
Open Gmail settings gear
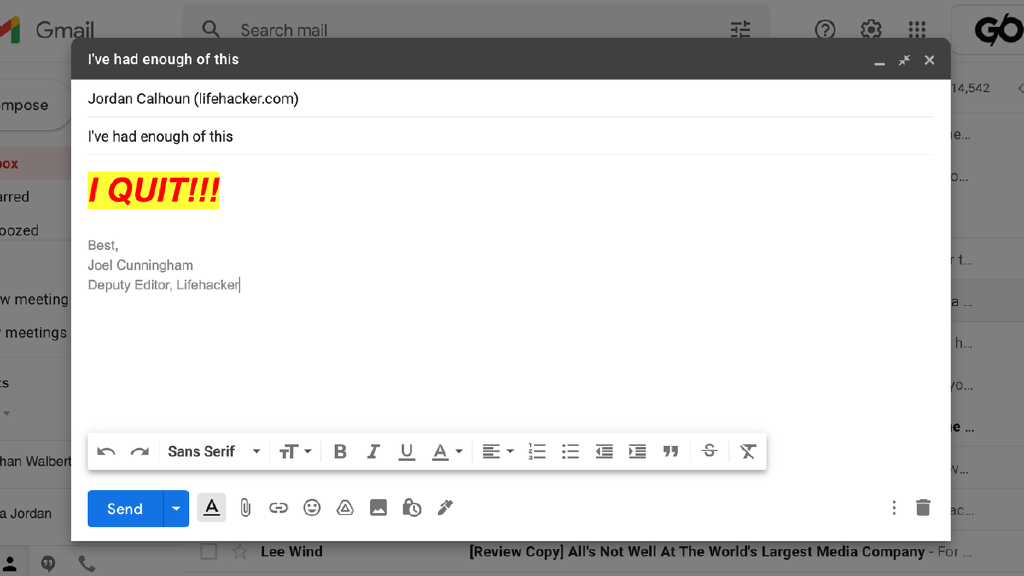(x=871, y=29)
